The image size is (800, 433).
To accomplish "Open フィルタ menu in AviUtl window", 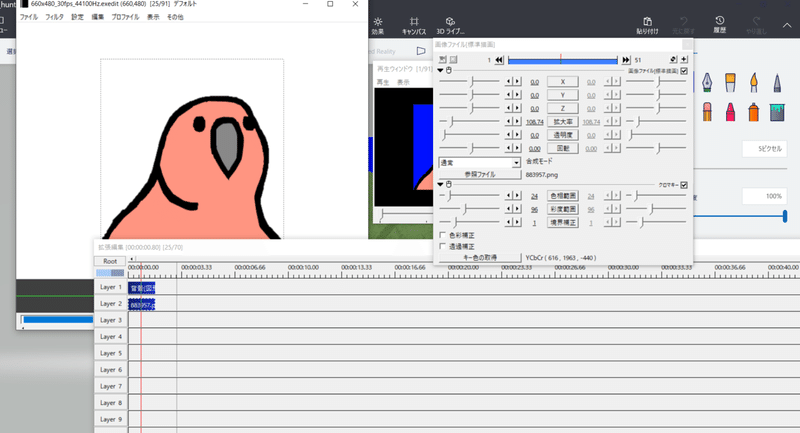I will [x=54, y=17].
